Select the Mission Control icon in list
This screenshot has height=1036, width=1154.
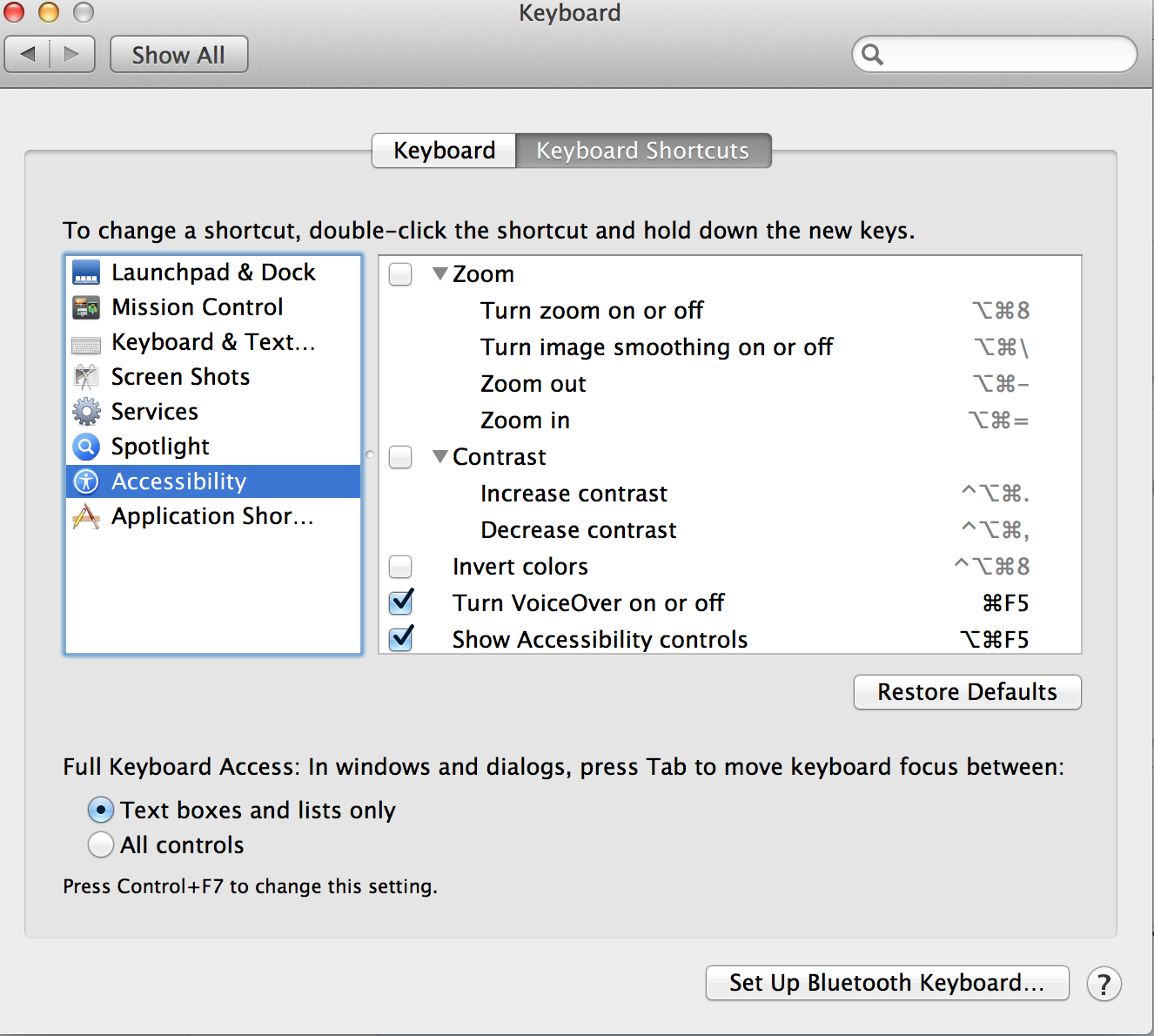click(x=86, y=307)
